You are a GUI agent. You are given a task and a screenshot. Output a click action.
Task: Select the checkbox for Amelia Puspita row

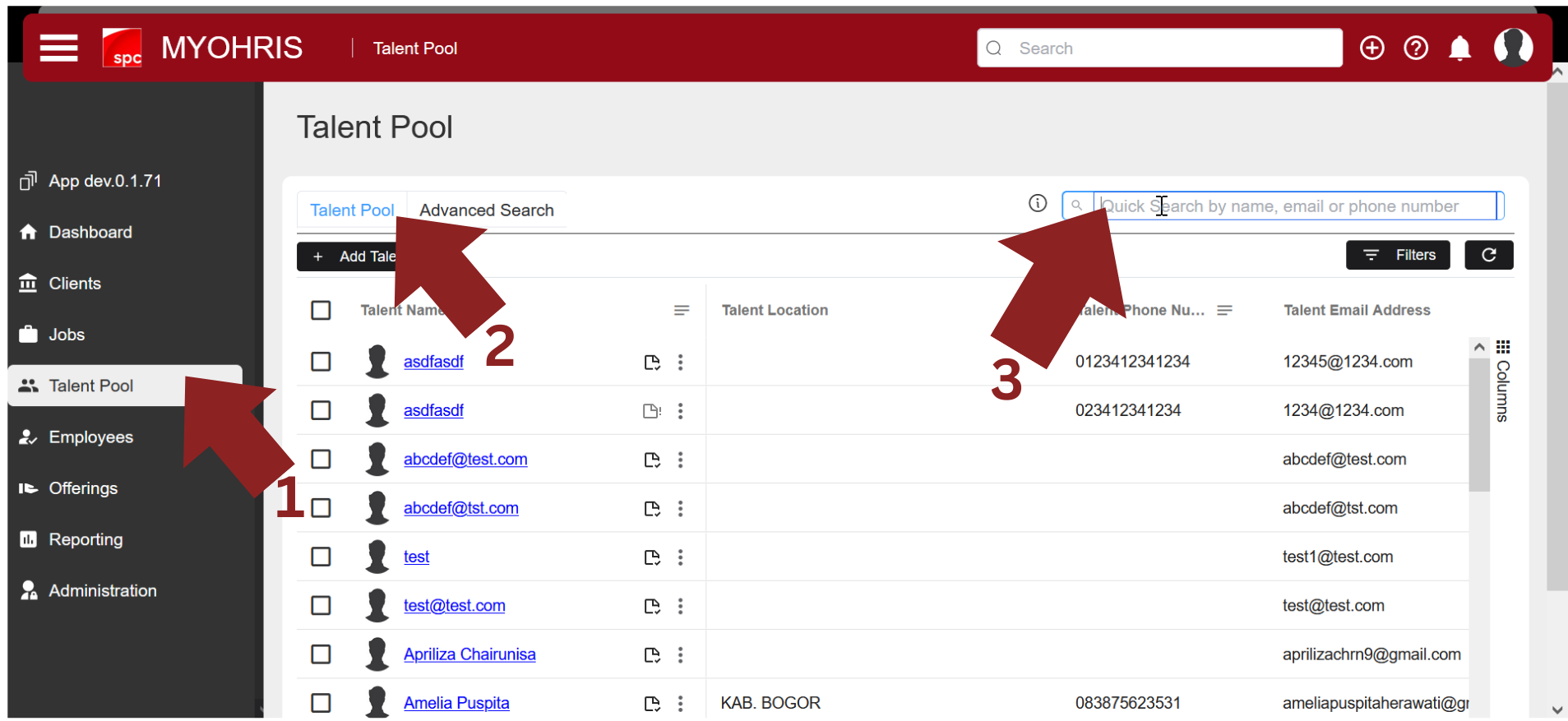[321, 703]
